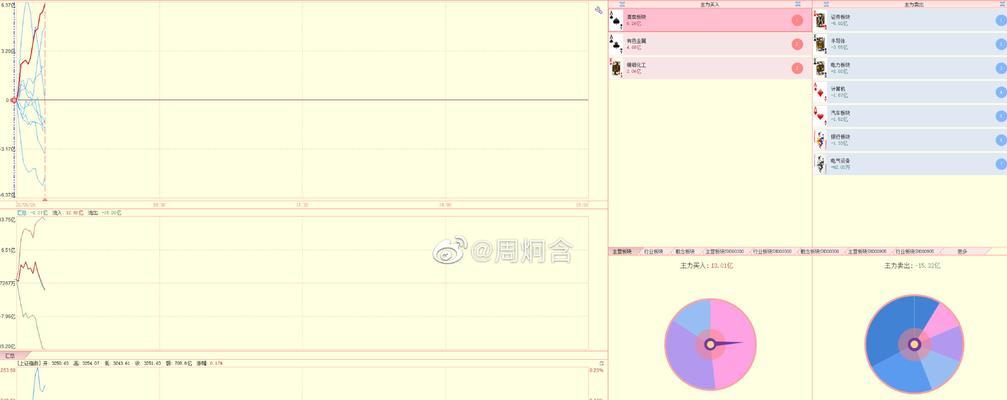This screenshot has height=400, width=1007.
Task: Click the blue rank circle in 半导体 row
Action: pos(1001,44)
